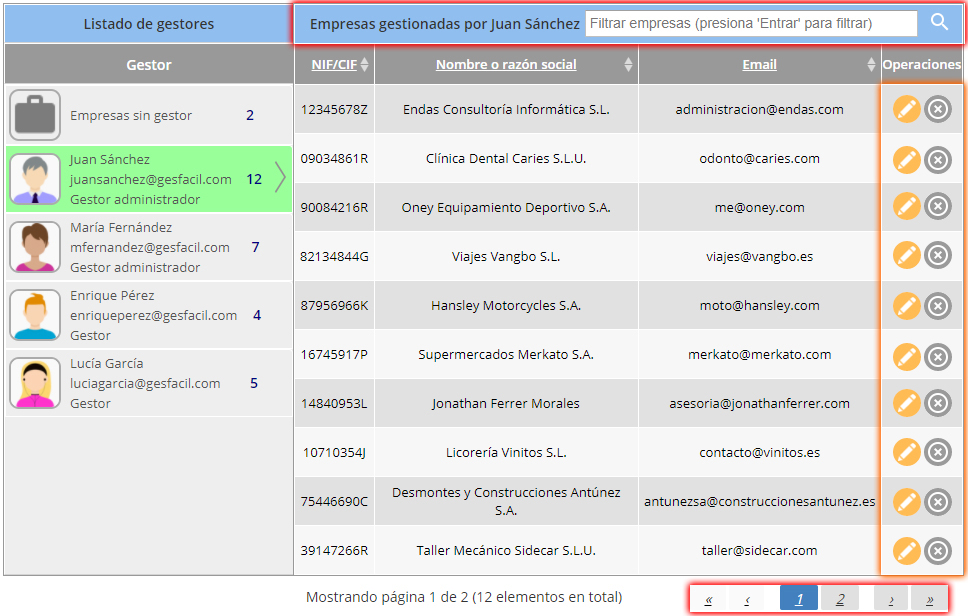The width and height of the screenshot is (968, 616).
Task: Click email mfernandez@gesfacil.com
Action: point(150,247)
